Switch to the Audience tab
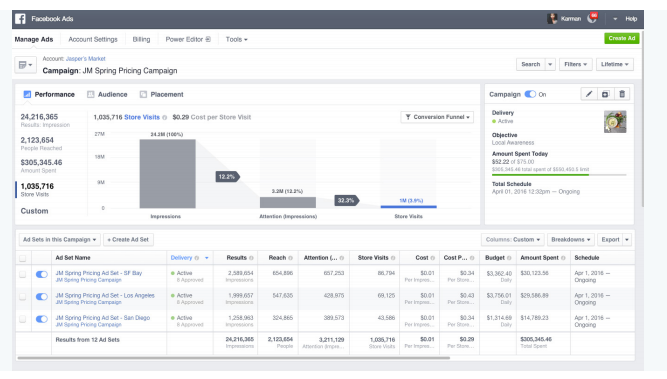This screenshot has height=379, width=667. (107, 94)
